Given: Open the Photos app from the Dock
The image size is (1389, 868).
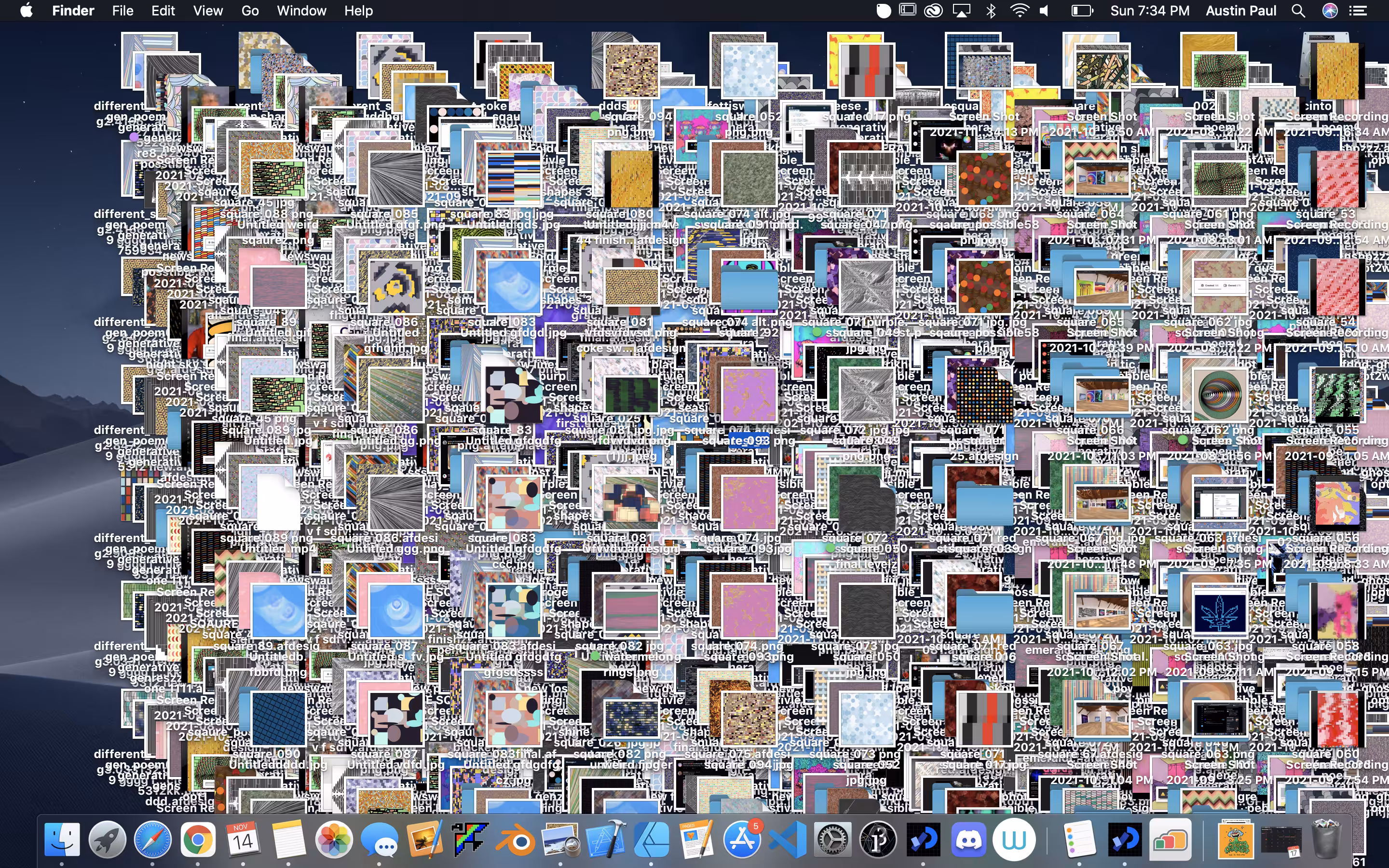Looking at the screenshot, I should (333, 840).
